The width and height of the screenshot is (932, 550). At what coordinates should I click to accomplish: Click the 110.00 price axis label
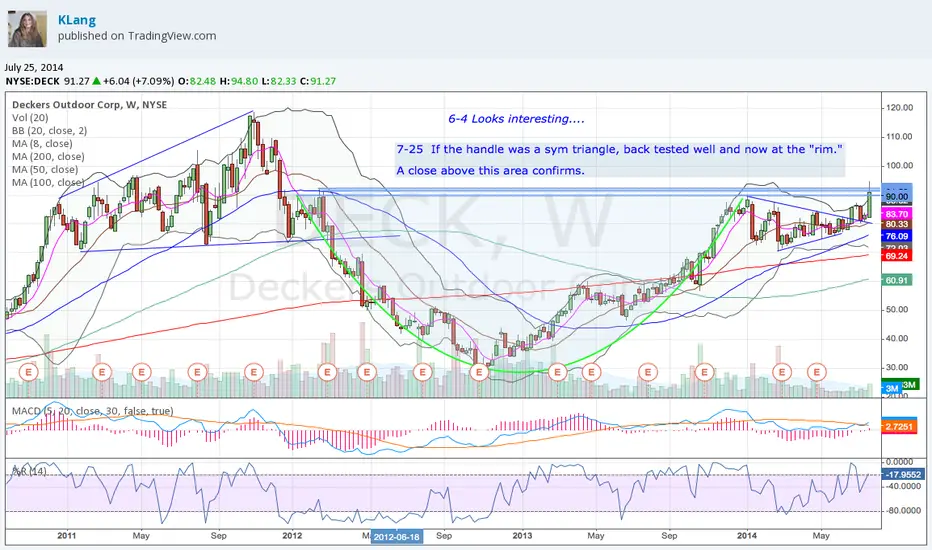coord(899,136)
